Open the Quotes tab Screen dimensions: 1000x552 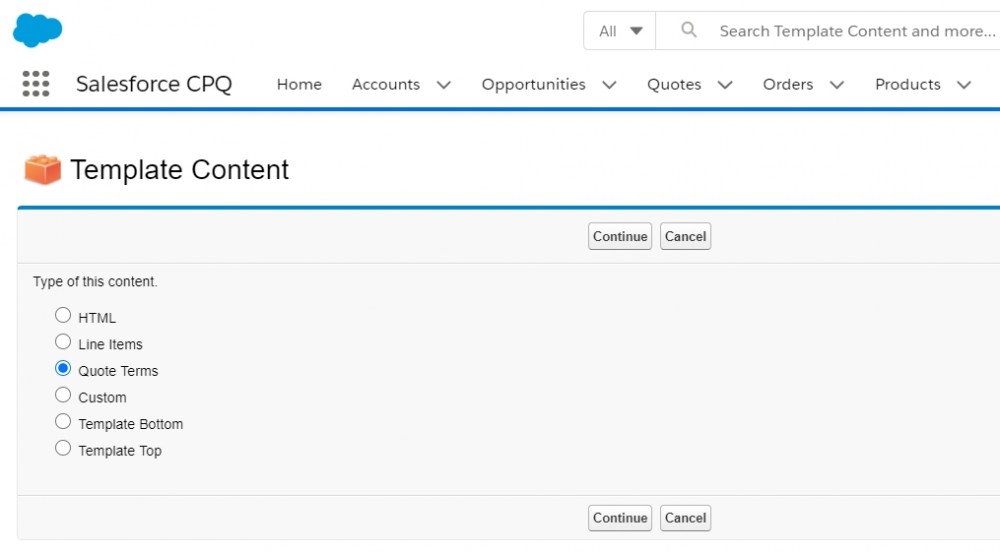pos(674,84)
